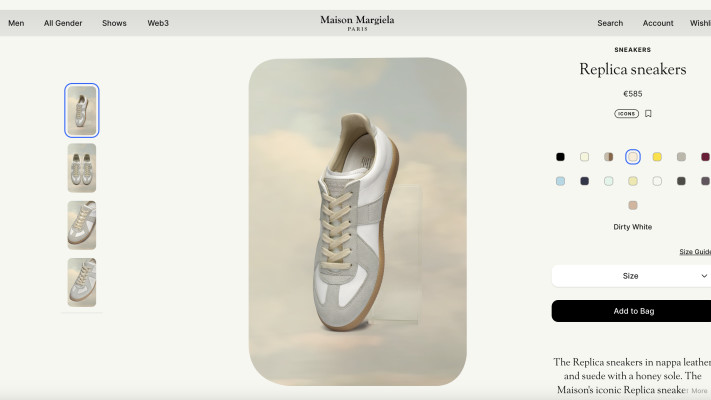This screenshot has height=400, width=711.
Task: Open the Size Guide link
Action: (x=695, y=251)
